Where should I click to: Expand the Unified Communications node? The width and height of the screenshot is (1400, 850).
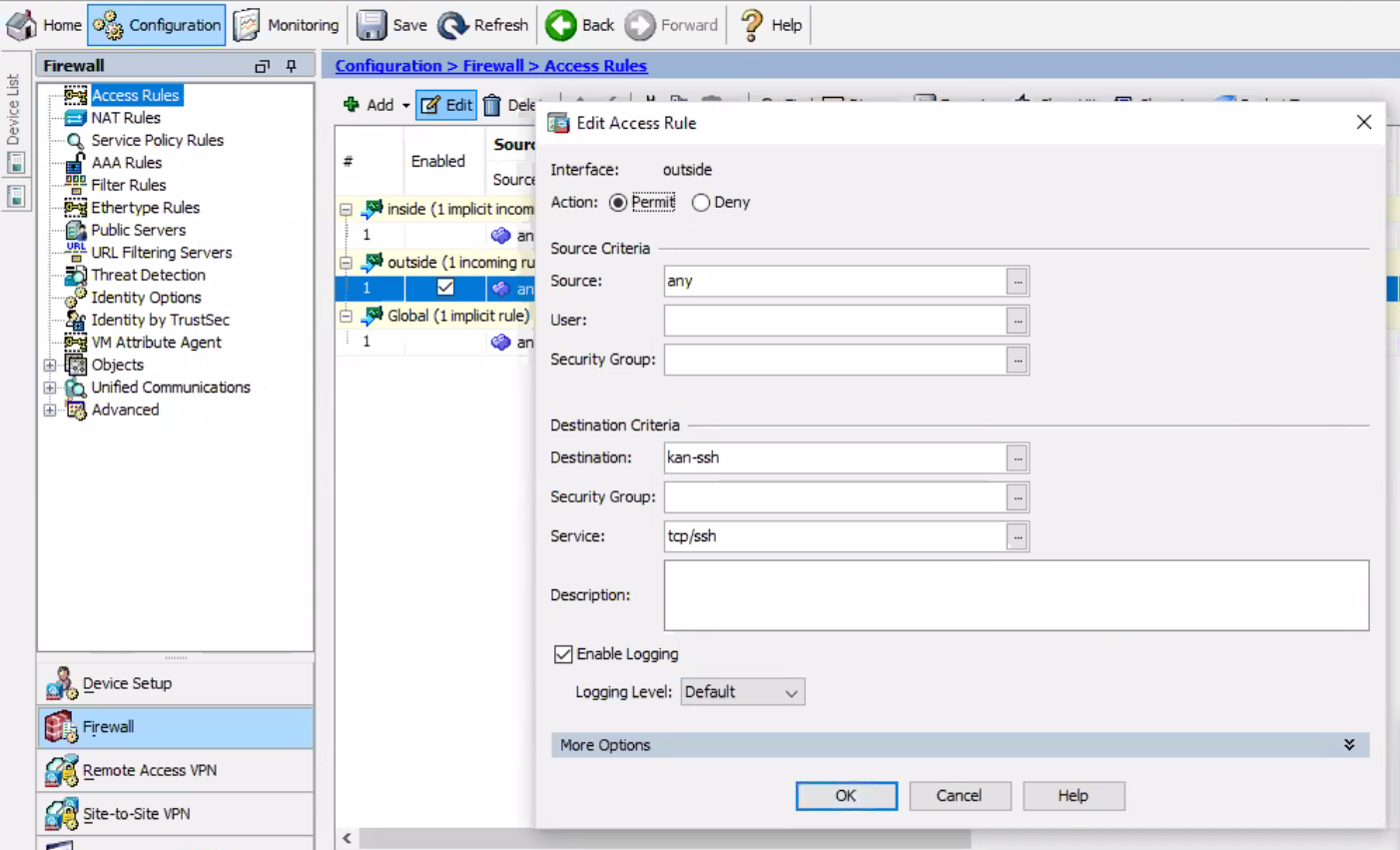pyautogui.click(x=50, y=388)
